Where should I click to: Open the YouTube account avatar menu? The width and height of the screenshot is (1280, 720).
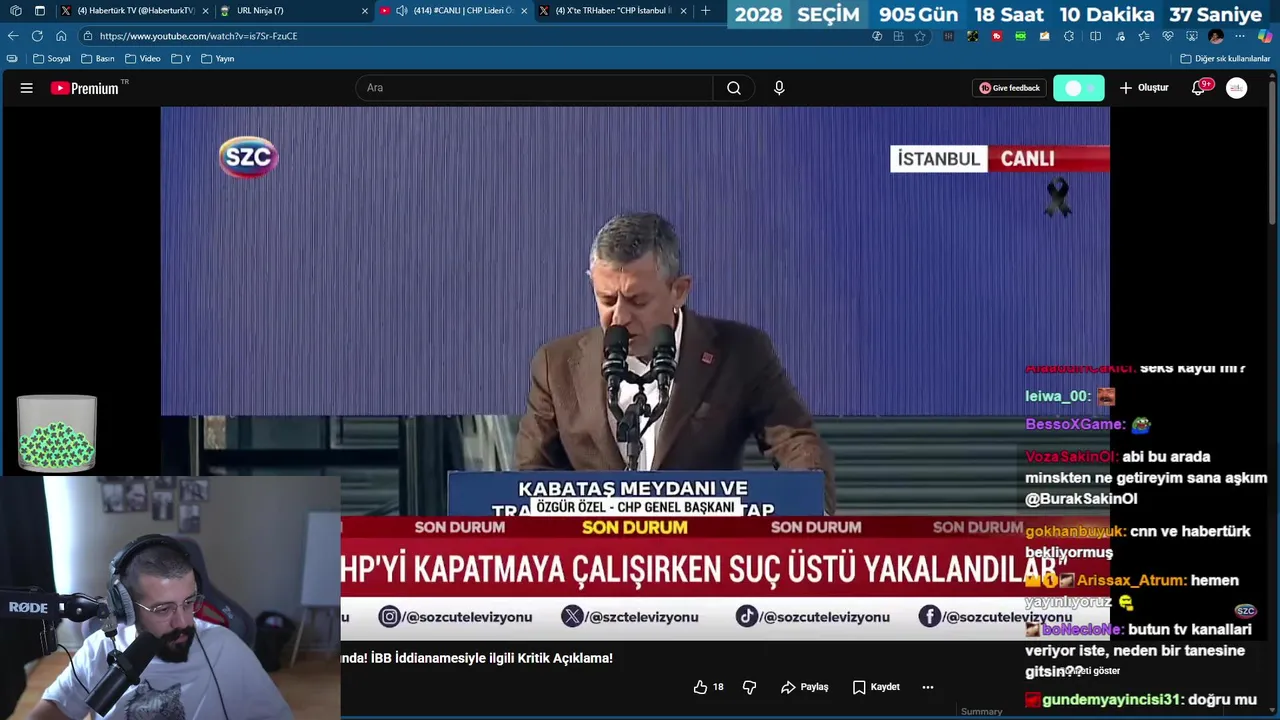pos(1237,88)
